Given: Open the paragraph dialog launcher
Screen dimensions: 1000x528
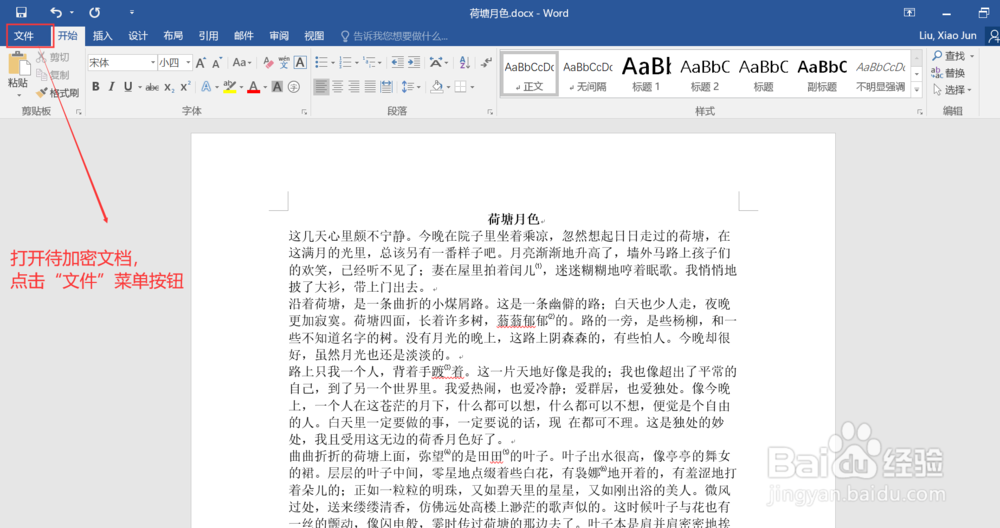Looking at the screenshot, I should [490, 112].
